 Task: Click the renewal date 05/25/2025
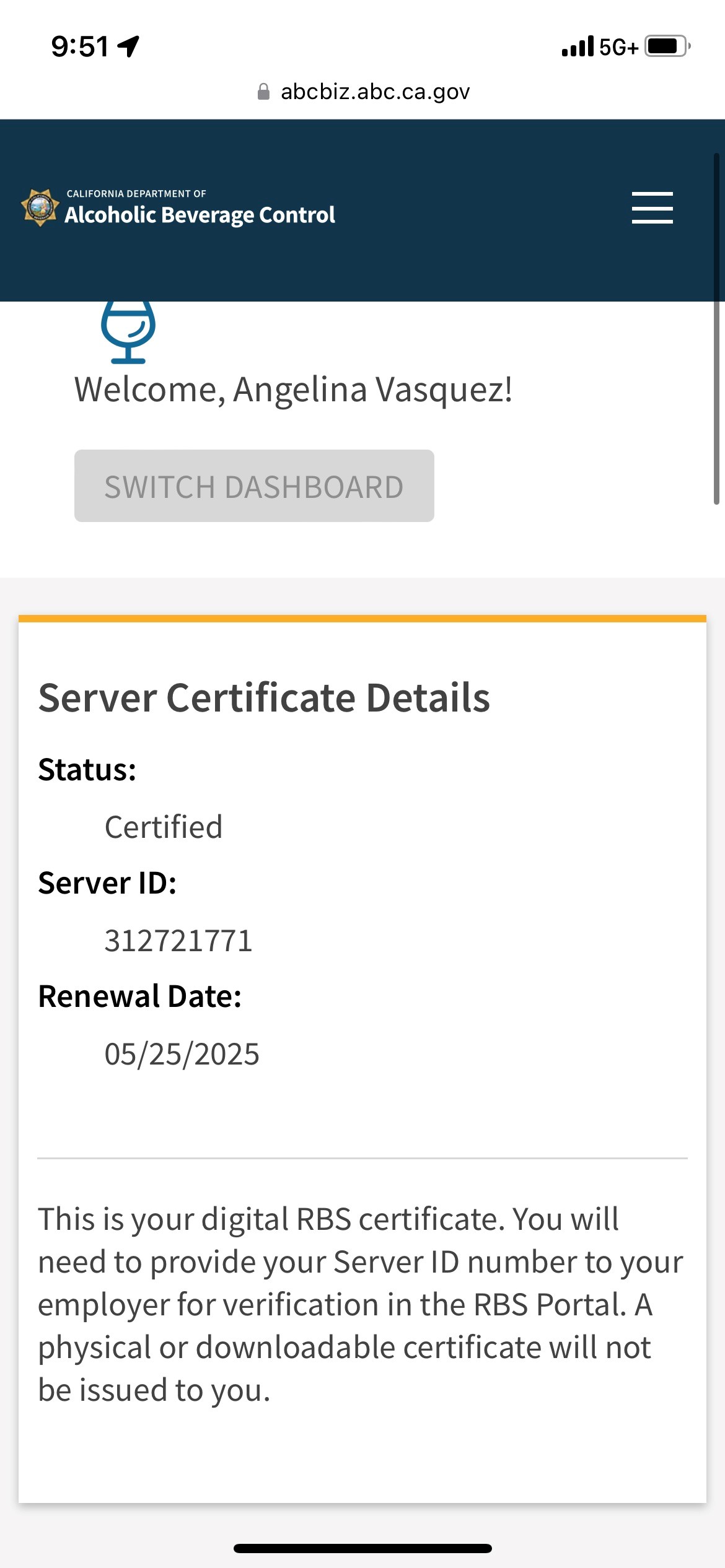tap(182, 1054)
